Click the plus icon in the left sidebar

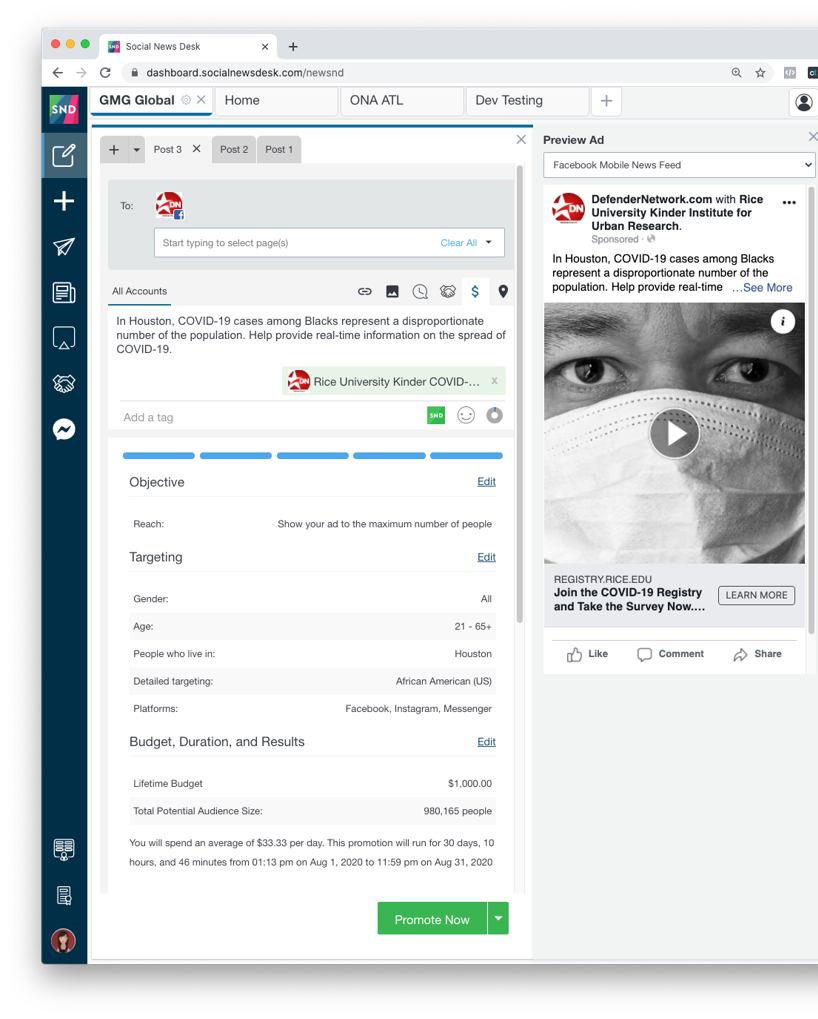tap(64, 201)
